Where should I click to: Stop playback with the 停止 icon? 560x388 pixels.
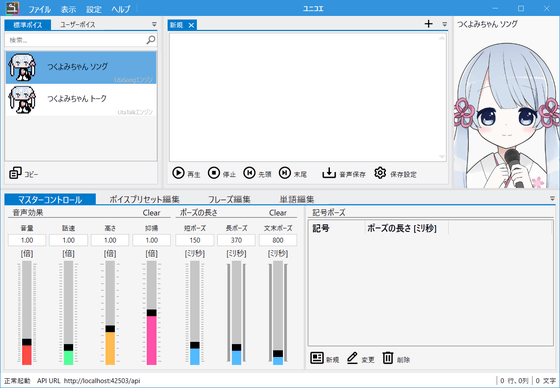pyautogui.click(x=214, y=173)
